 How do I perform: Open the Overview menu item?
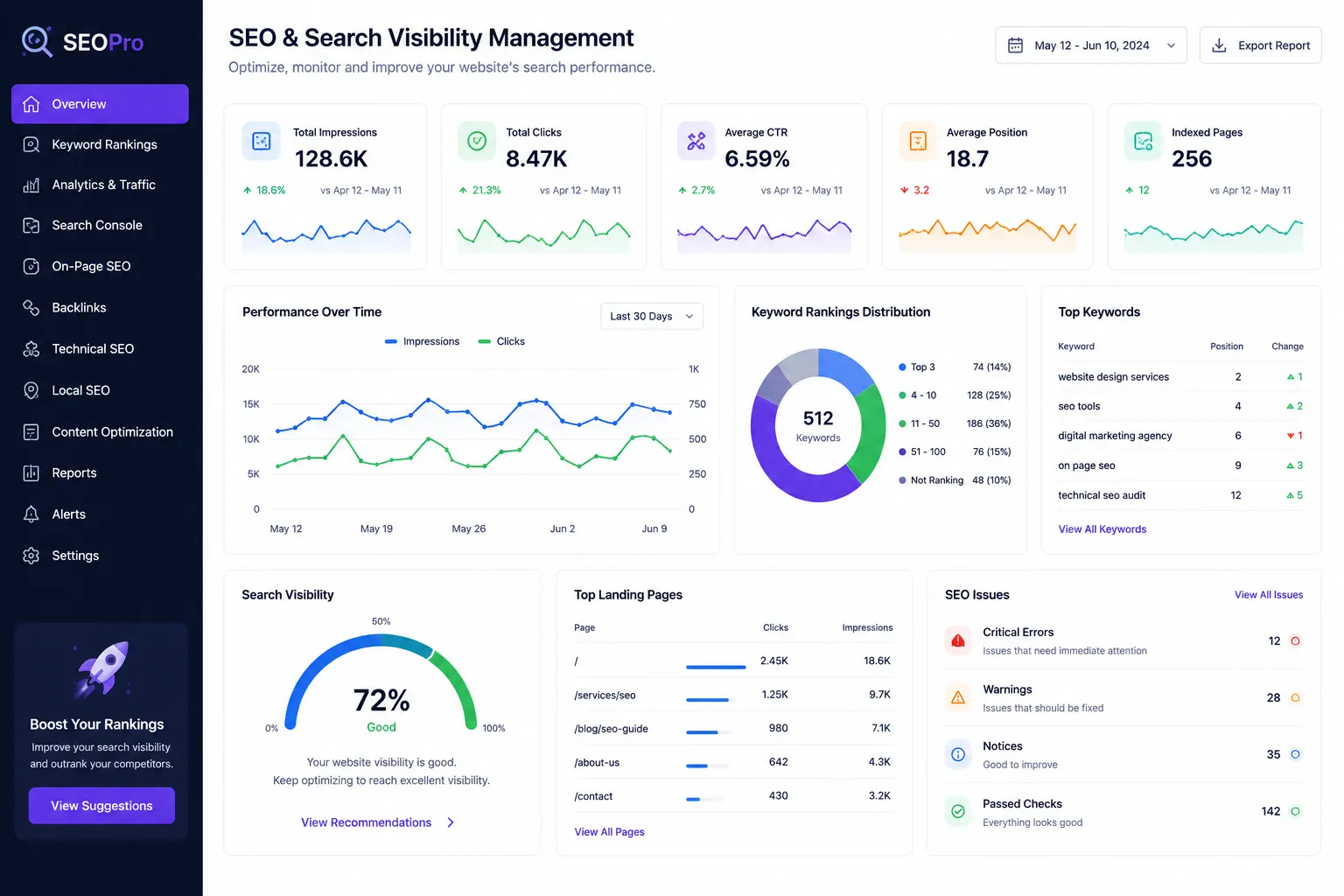[x=100, y=104]
